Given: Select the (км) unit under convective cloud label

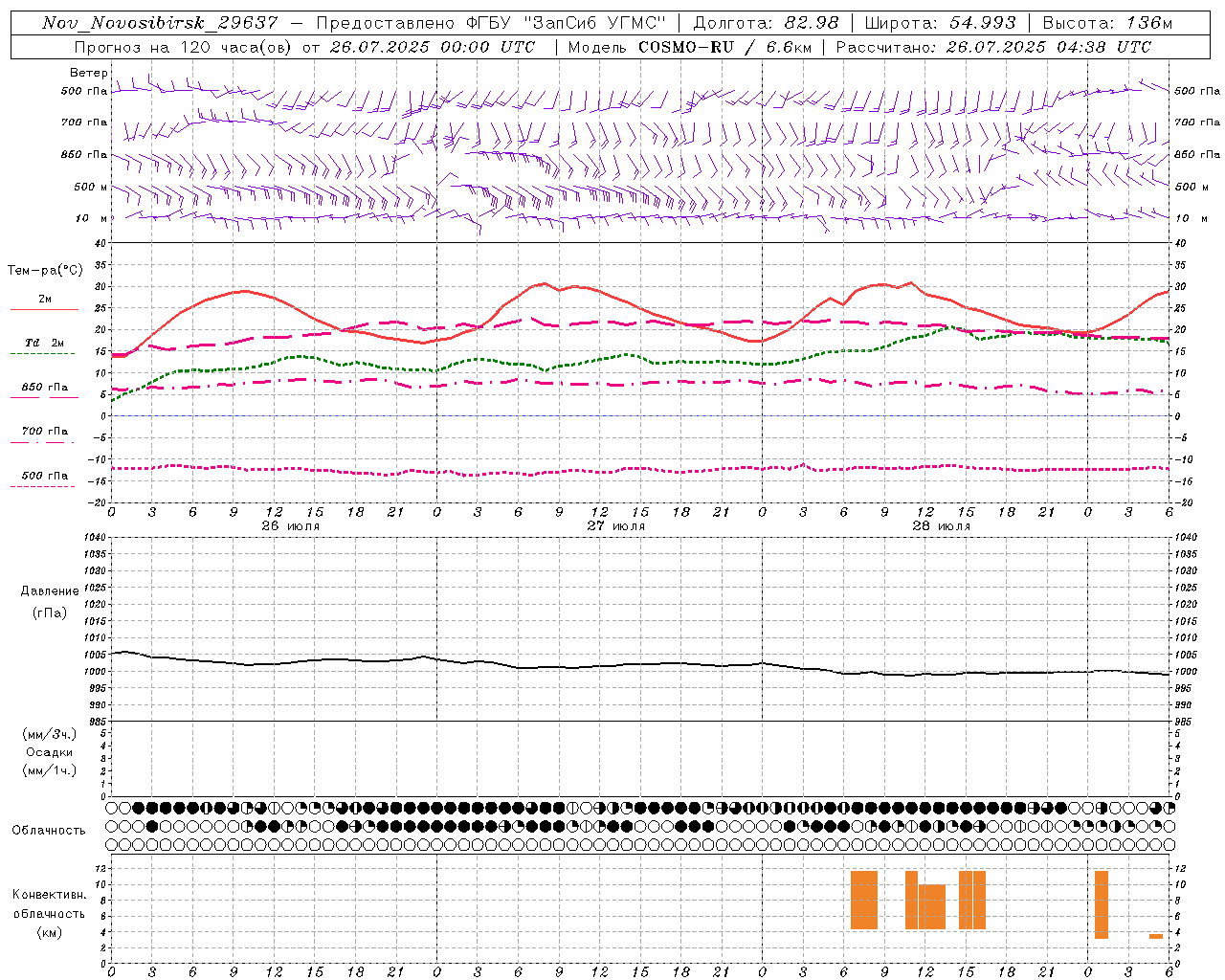Looking at the screenshot, I should pyautogui.click(x=49, y=932).
